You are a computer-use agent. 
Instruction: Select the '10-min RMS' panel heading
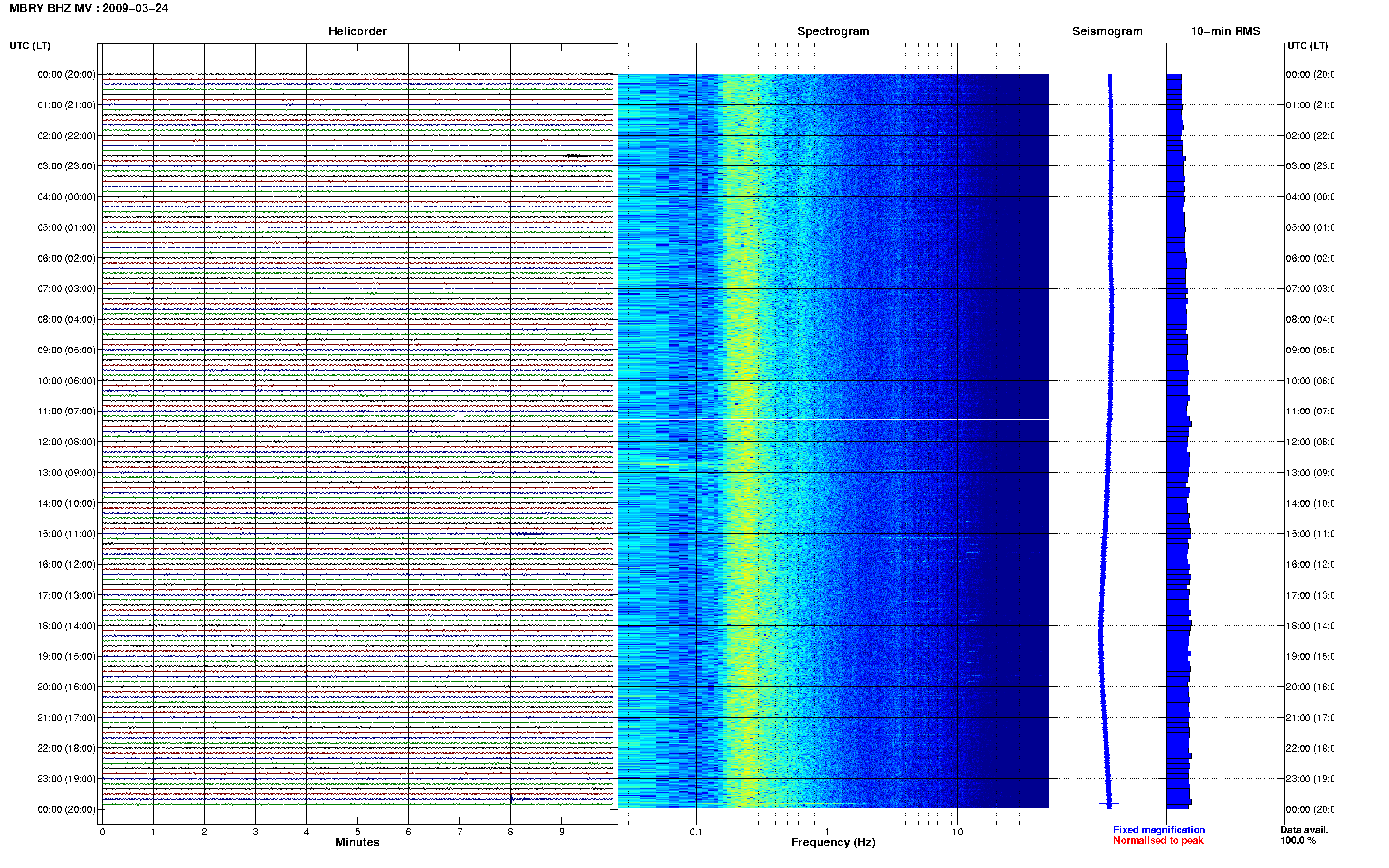click(1225, 31)
